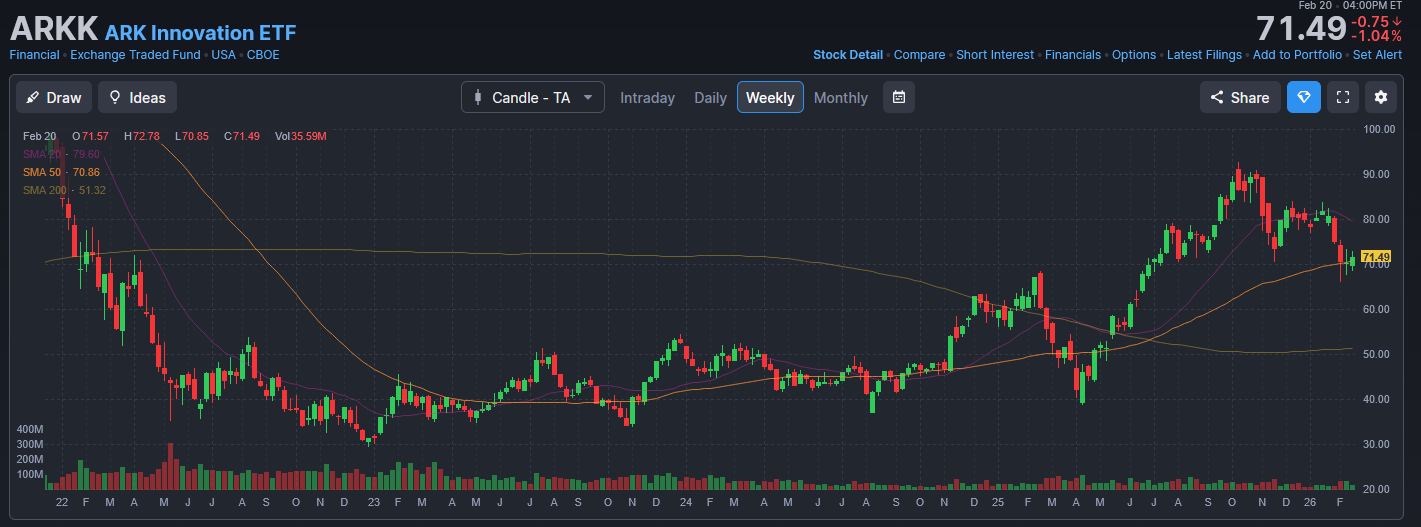This screenshot has height=527, width=1421.
Task: Click Add to Portfolio
Action: click(x=1297, y=55)
